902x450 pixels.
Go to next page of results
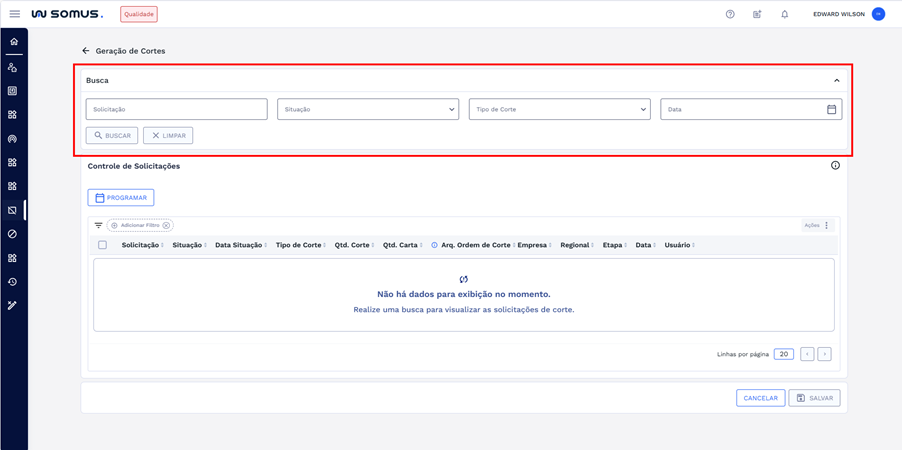[824, 354]
